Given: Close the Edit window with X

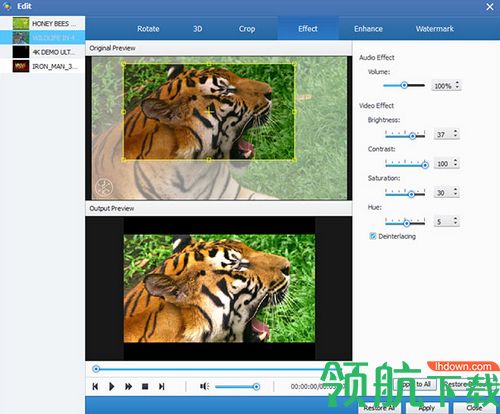Looking at the screenshot, I should point(490,6).
